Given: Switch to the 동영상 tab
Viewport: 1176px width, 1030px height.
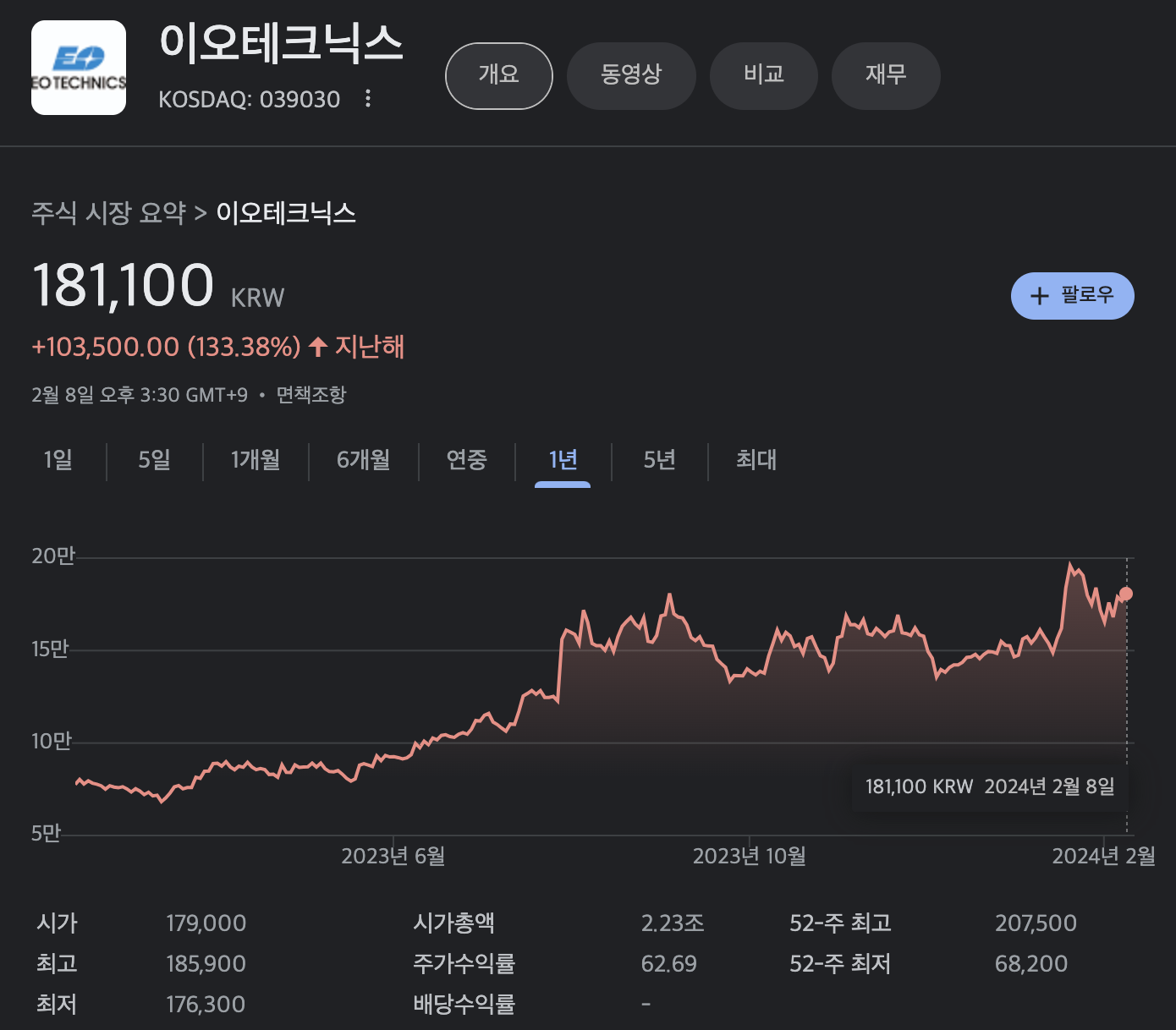Looking at the screenshot, I should tap(631, 76).
